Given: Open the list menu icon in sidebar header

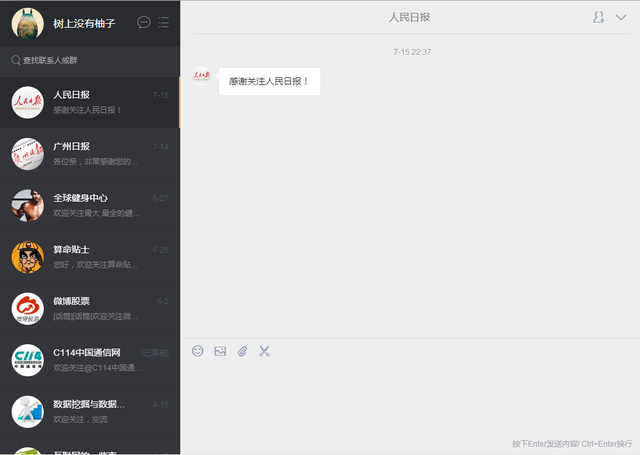Looking at the screenshot, I should point(164,22).
